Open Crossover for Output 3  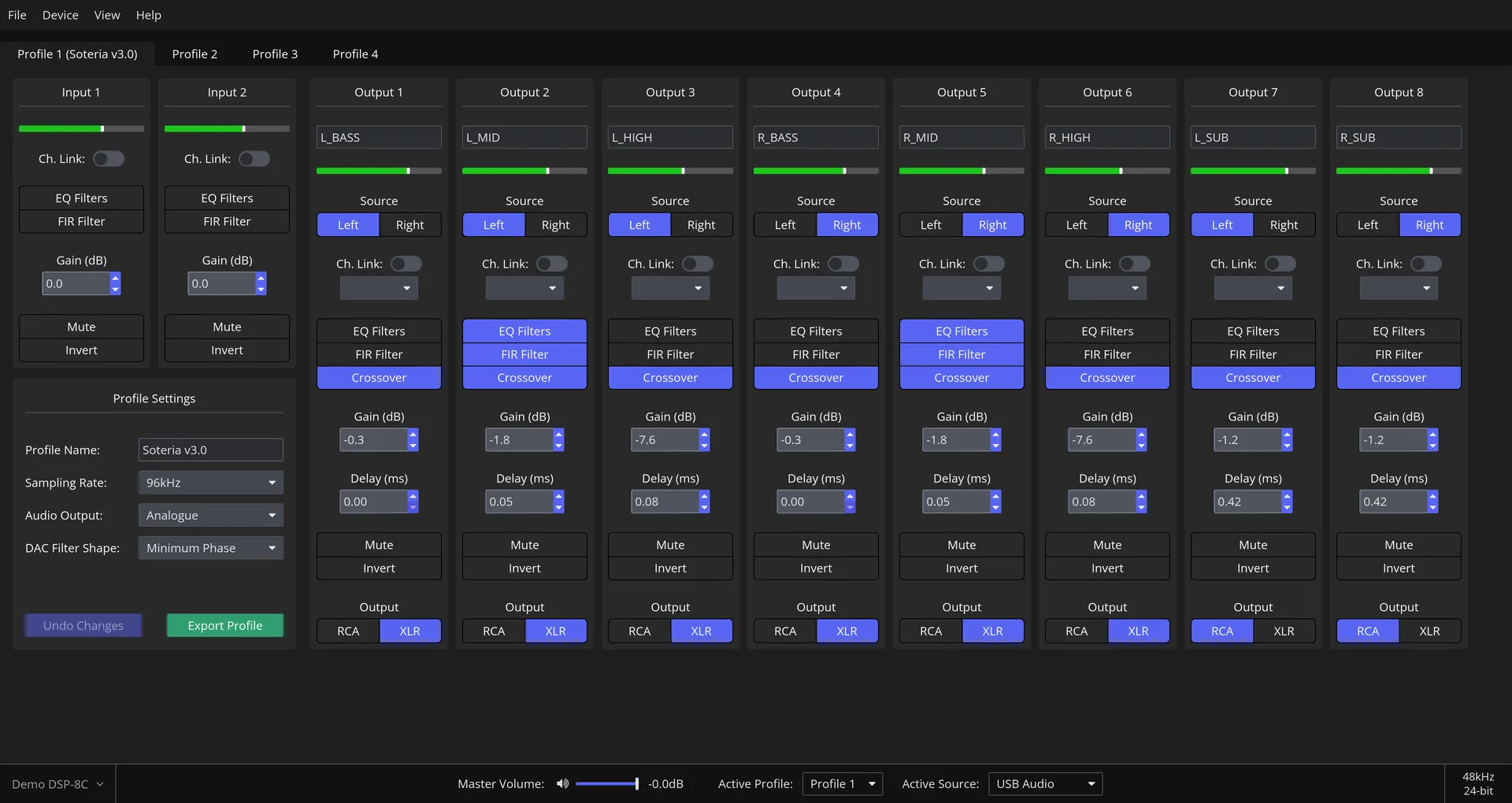(x=670, y=378)
